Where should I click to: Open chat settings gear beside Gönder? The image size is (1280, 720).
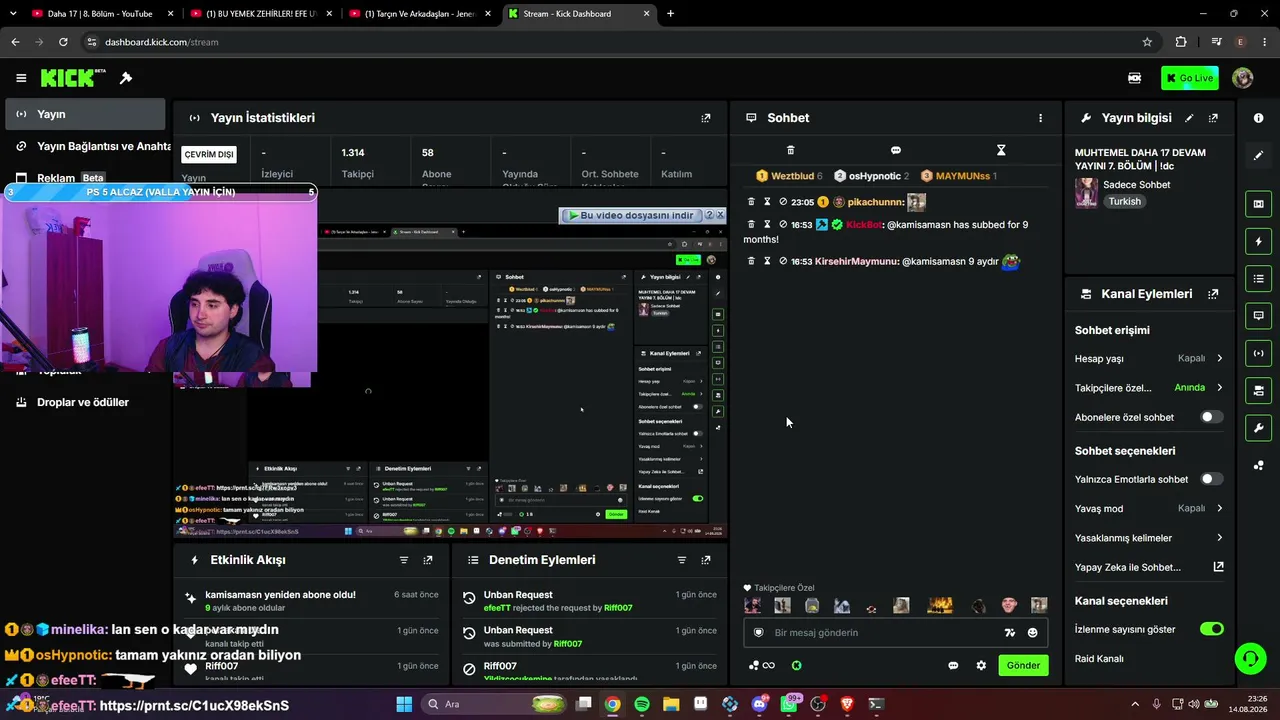(x=981, y=666)
